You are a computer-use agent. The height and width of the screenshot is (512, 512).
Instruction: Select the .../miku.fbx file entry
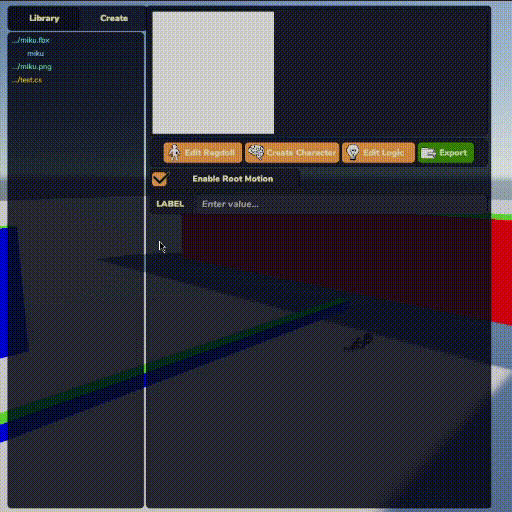click(31, 40)
